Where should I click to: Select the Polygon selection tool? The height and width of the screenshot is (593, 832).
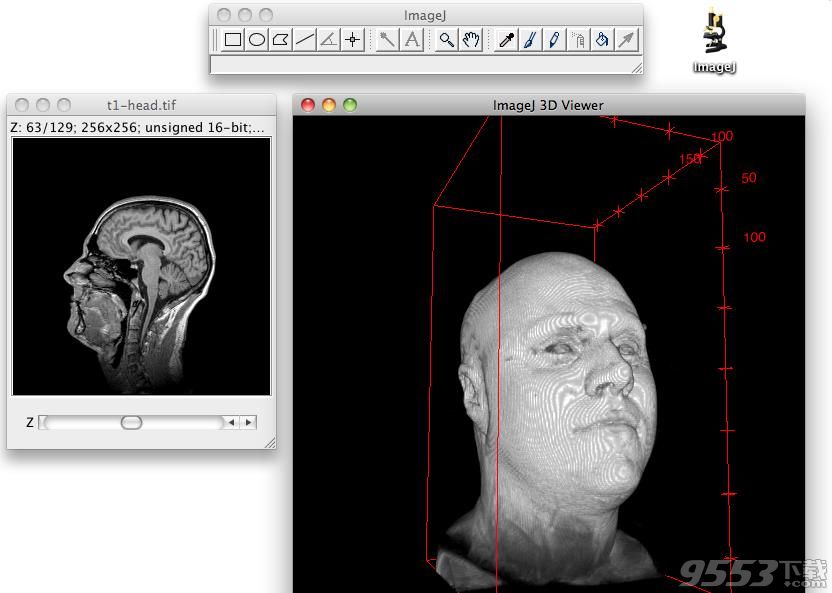pos(281,40)
